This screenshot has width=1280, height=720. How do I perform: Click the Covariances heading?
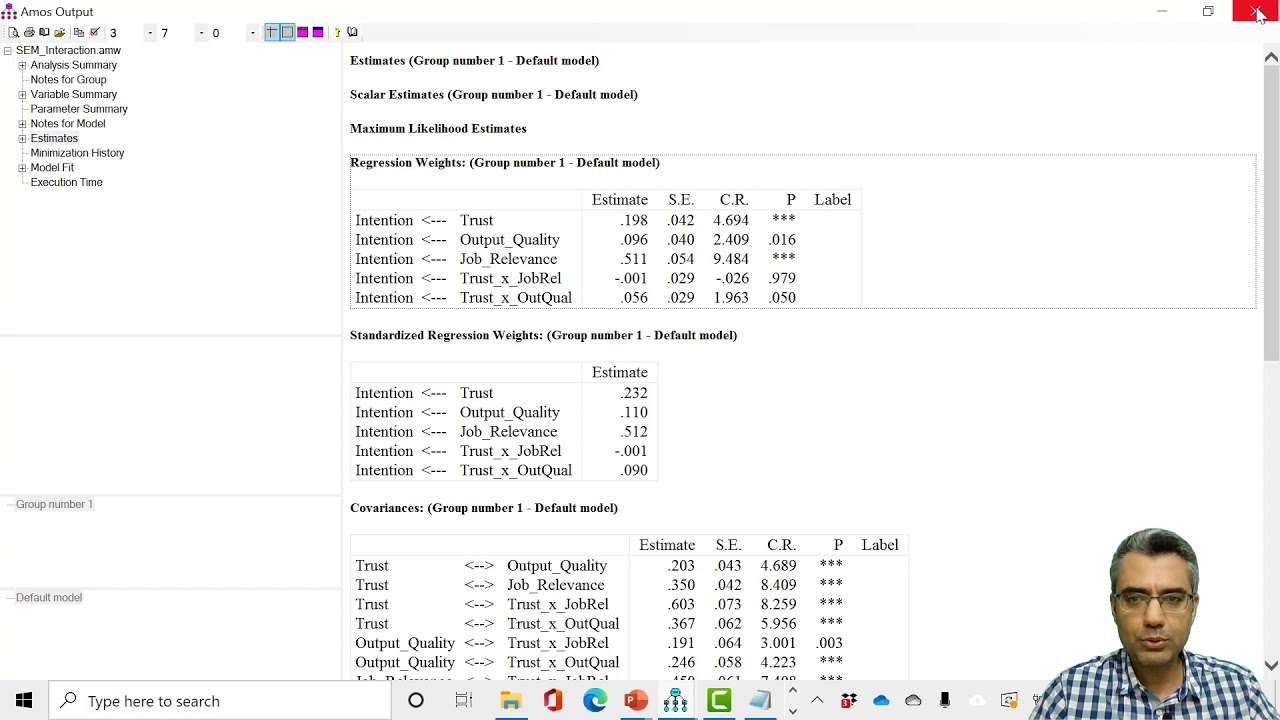[484, 508]
